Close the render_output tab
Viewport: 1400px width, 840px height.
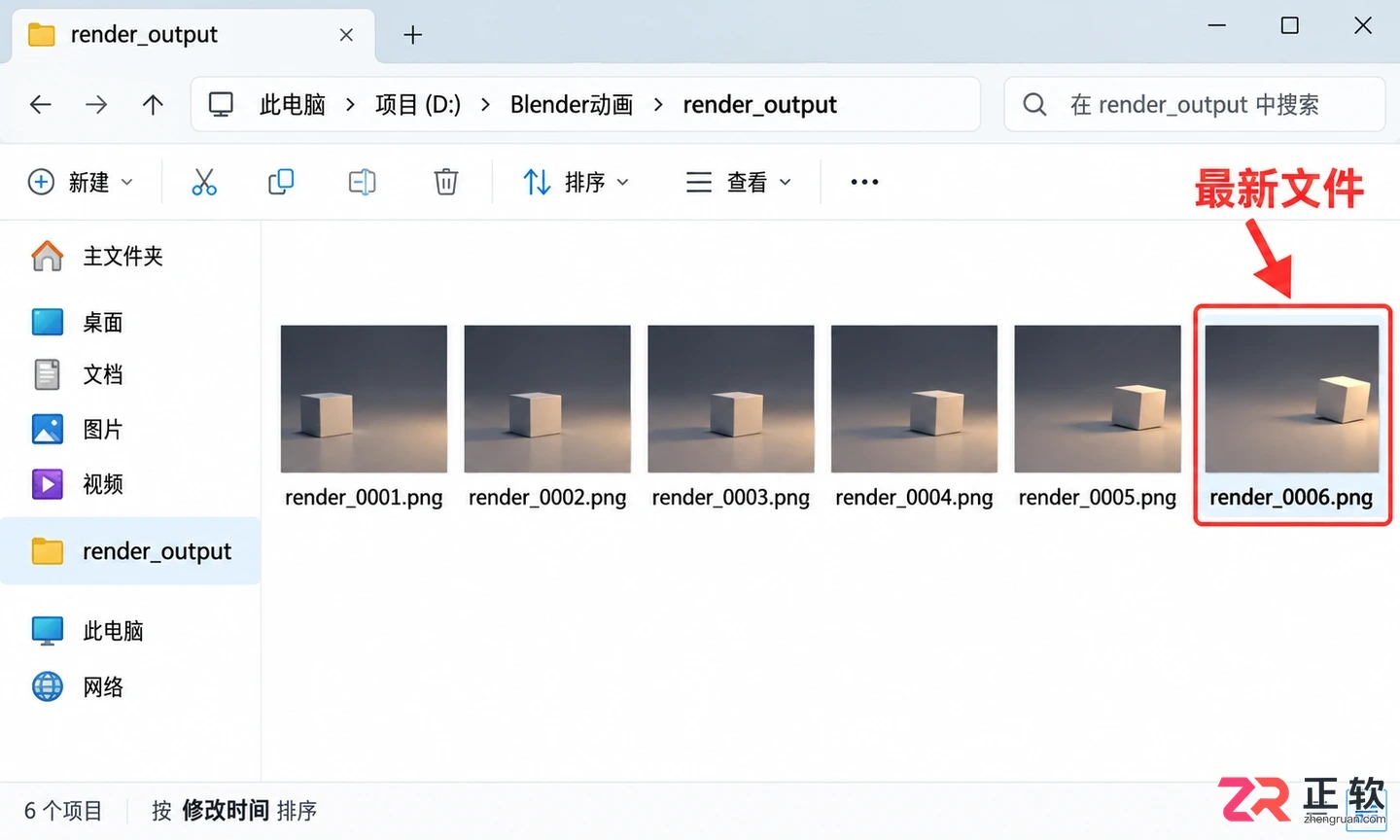click(x=346, y=35)
